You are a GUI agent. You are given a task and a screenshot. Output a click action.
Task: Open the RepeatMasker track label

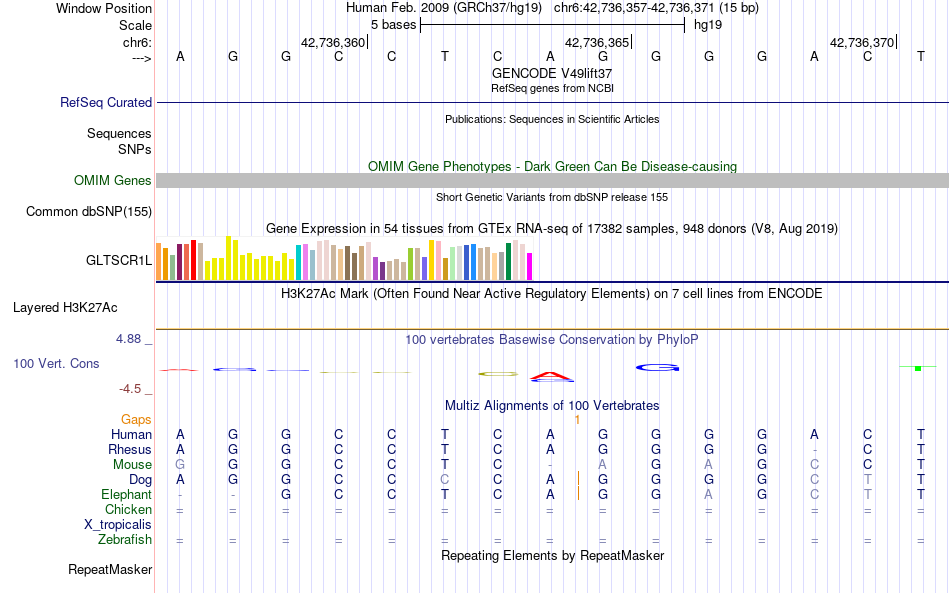110,569
